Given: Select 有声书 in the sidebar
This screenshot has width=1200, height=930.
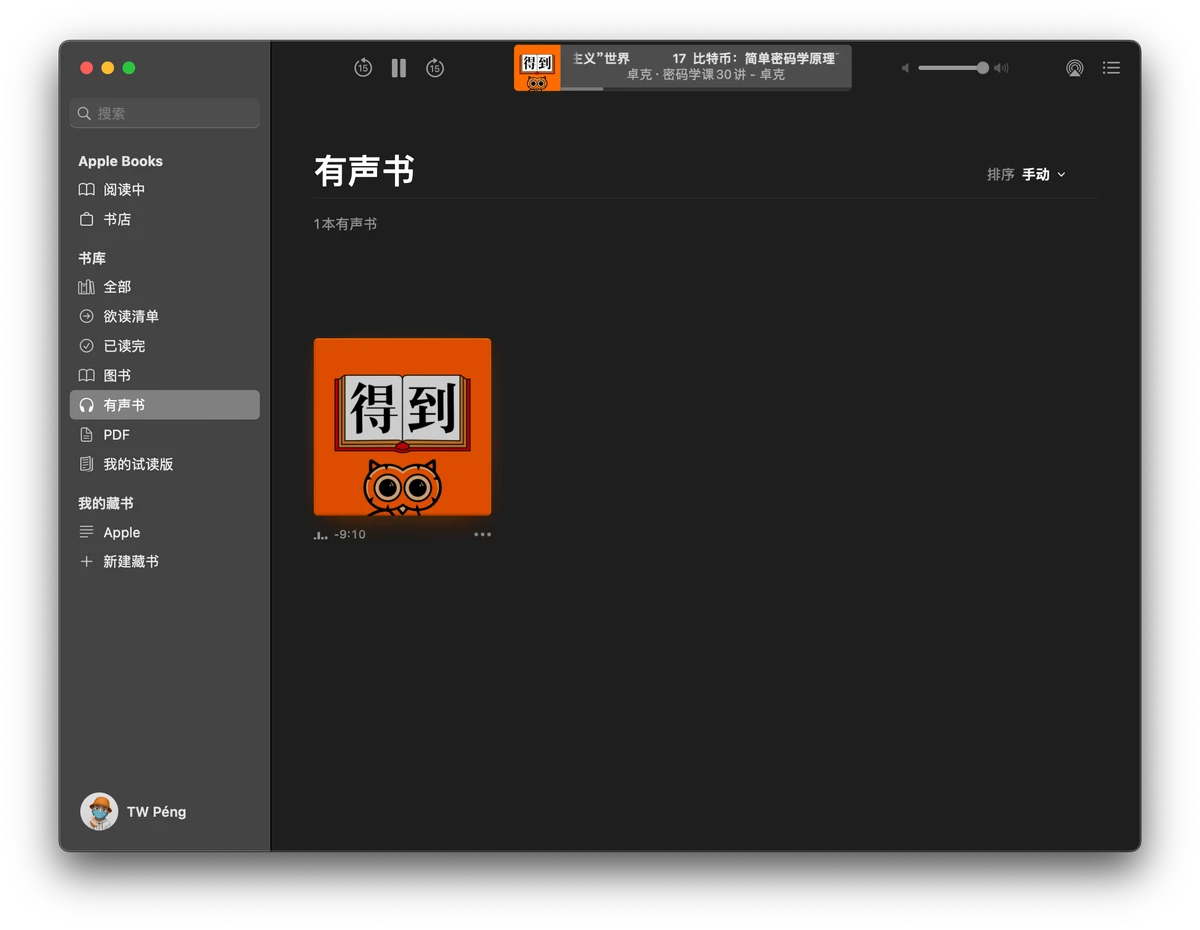Looking at the screenshot, I should pyautogui.click(x=165, y=405).
